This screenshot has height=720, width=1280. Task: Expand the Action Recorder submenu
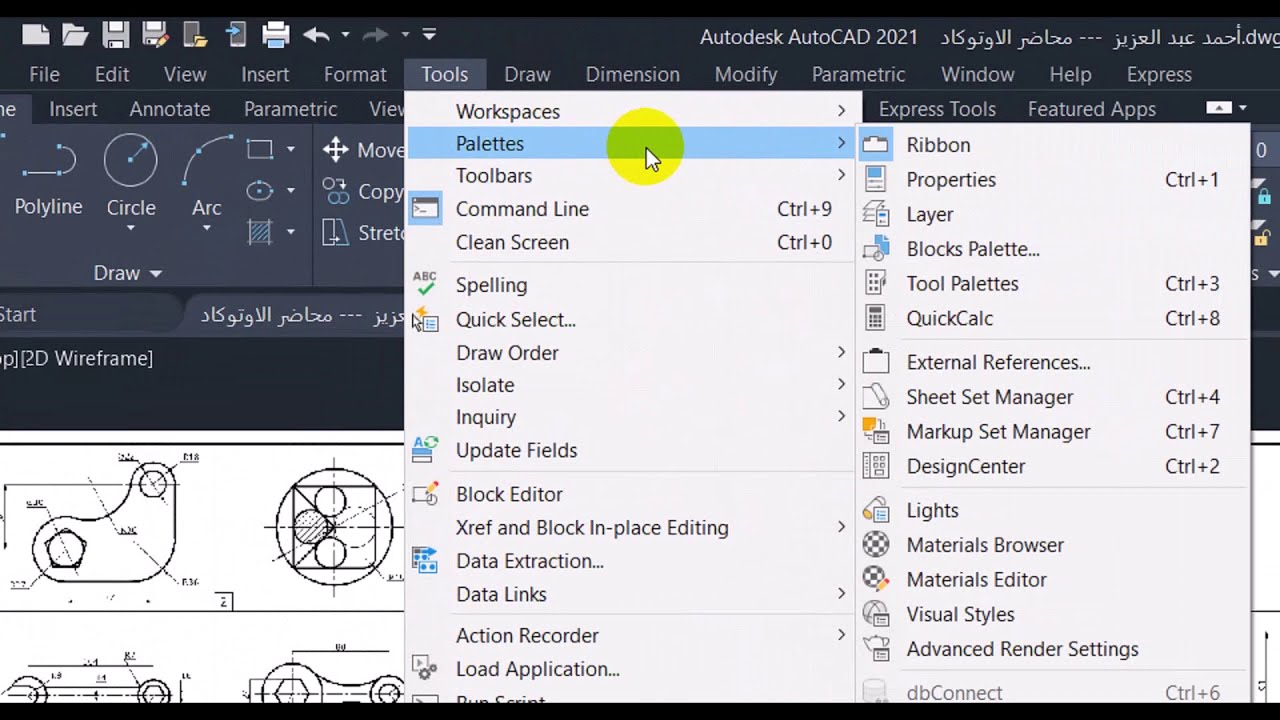click(630, 636)
